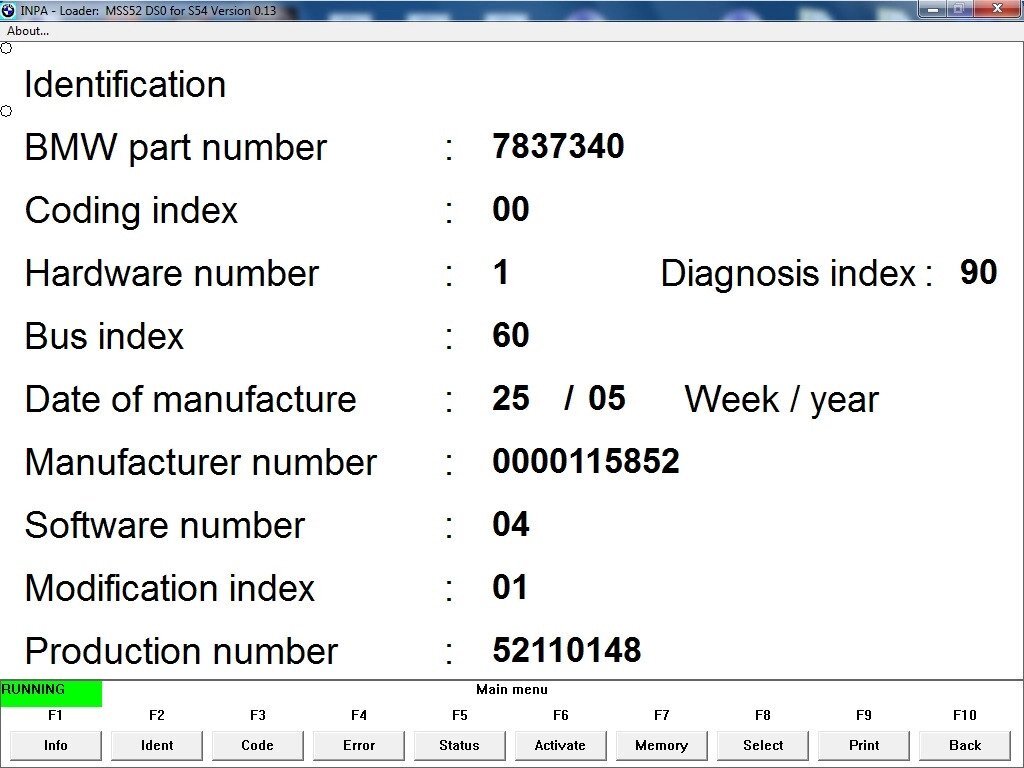The height and width of the screenshot is (768, 1024).
Task: Maximize the INPA Loader window
Action: click(960, 9)
